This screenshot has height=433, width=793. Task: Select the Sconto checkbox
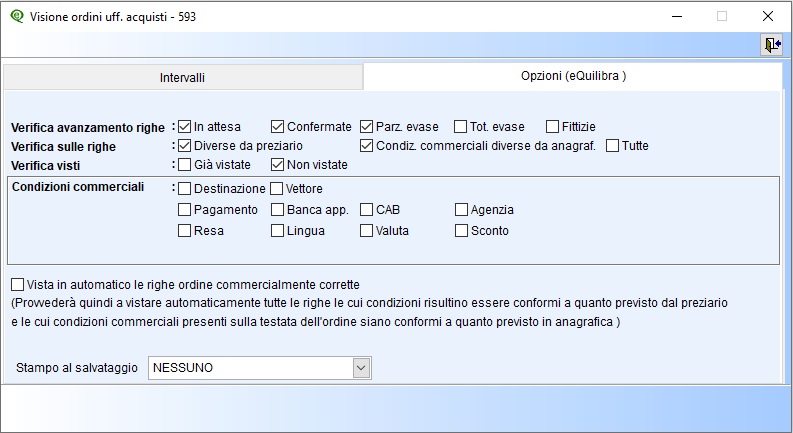click(461, 231)
